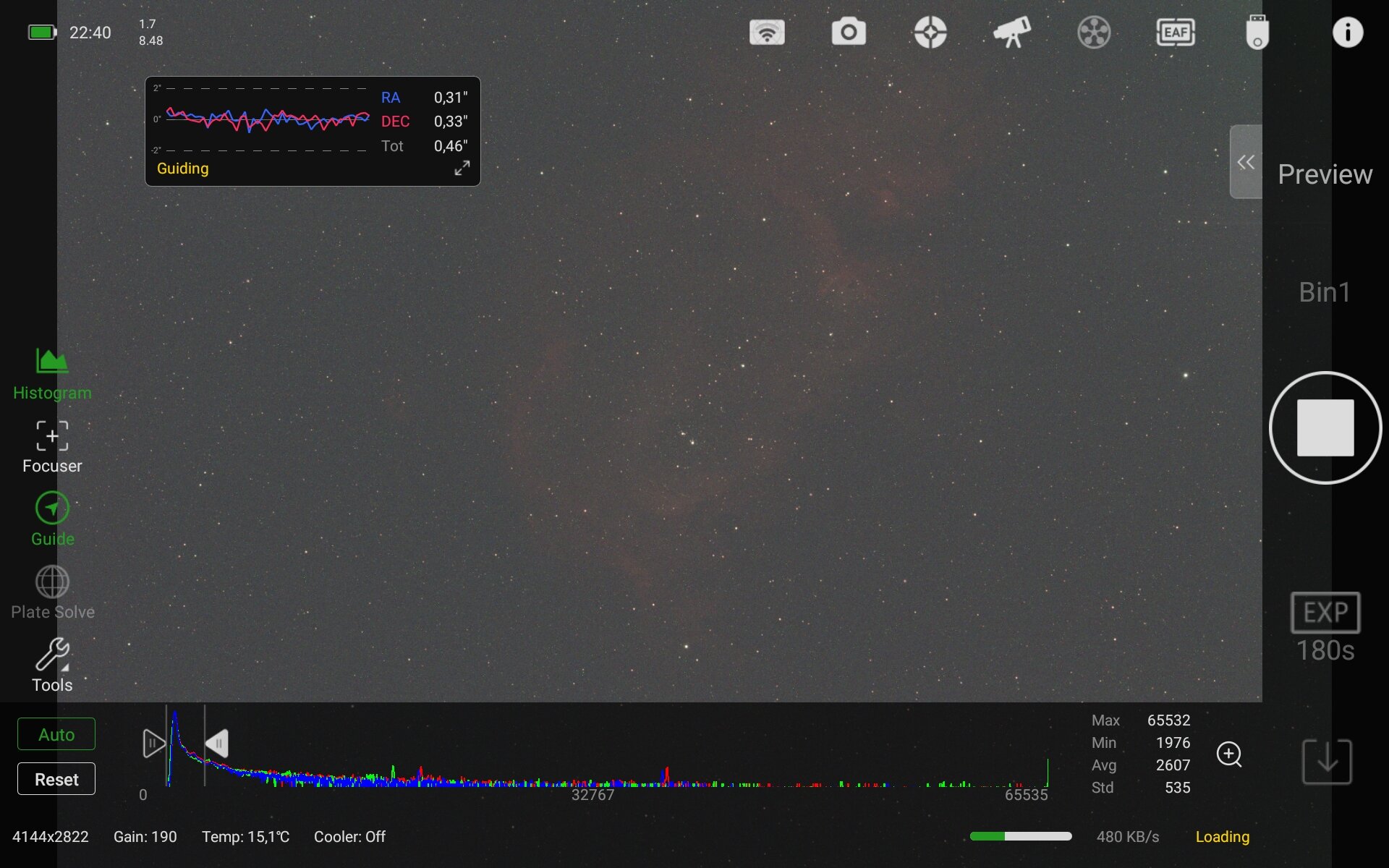Open the filter wheel icon
This screenshot has width=1389, height=868.
(1094, 33)
